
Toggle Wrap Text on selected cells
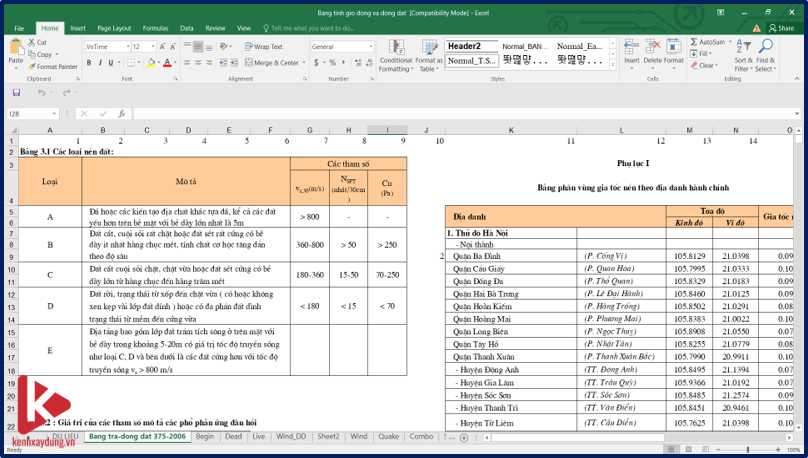(x=265, y=47)
